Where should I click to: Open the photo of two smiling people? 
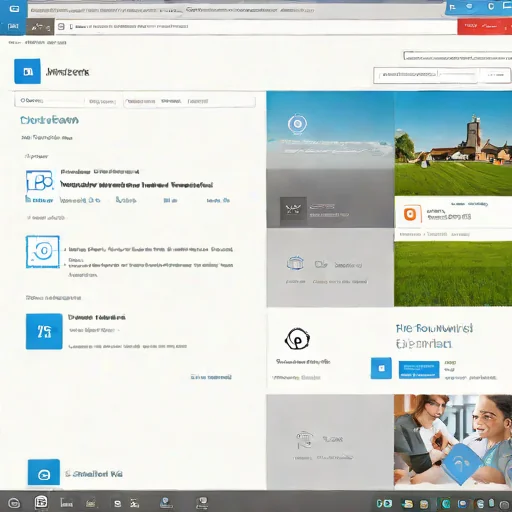(x=453, y=441)
